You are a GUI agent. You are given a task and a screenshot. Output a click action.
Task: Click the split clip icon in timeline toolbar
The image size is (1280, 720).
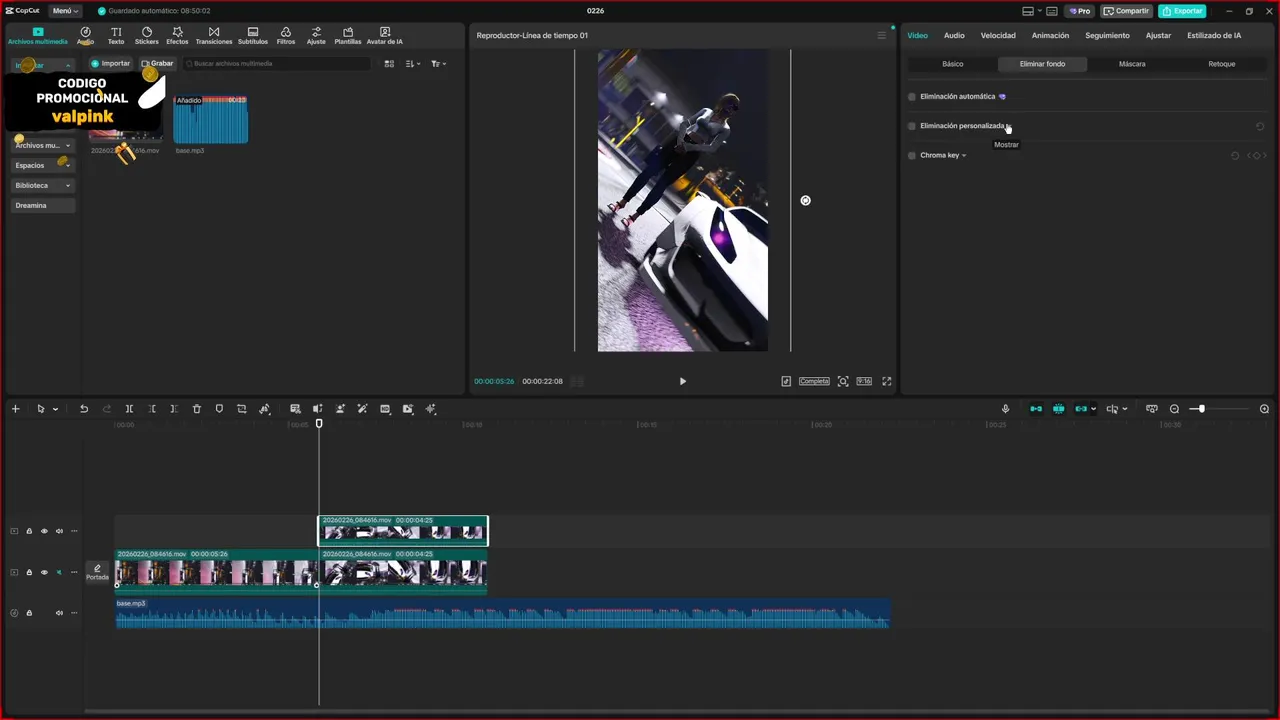click(129, 409)
